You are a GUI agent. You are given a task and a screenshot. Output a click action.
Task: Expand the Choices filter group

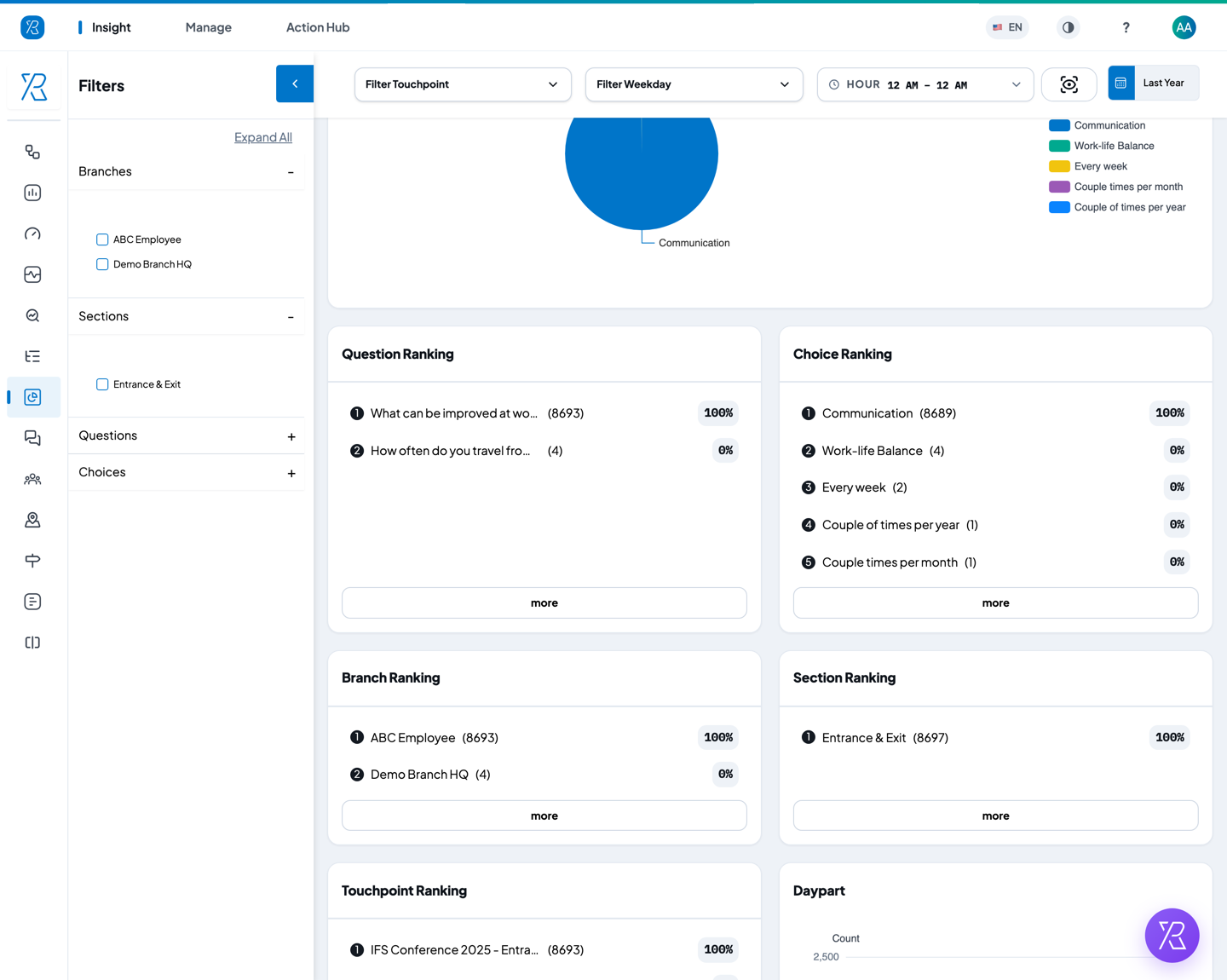click(291, 473)
